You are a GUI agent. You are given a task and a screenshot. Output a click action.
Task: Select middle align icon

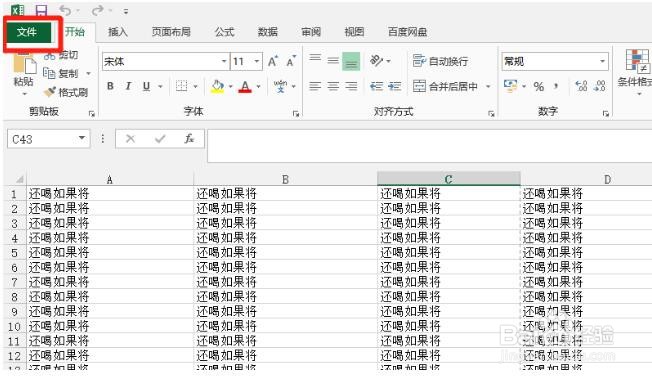click(x=333, y=61)
